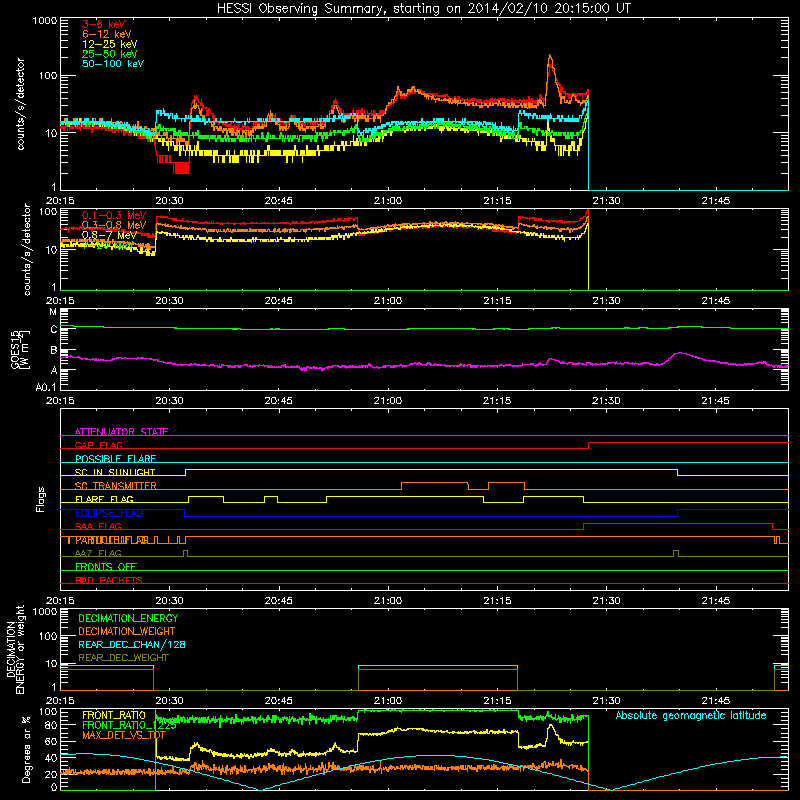Click the 21:30 tick under the MeV panel
This screenshot has width=800, height=800.
pos(606,301)
